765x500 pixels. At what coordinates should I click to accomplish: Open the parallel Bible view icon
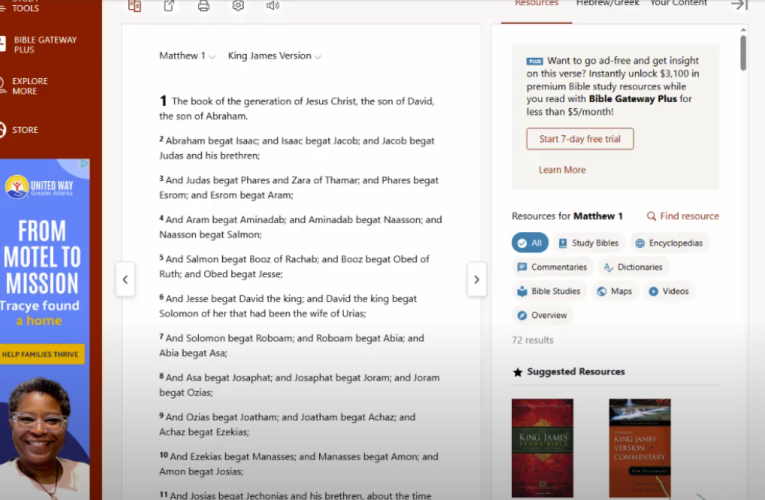(x=134, y=6)
